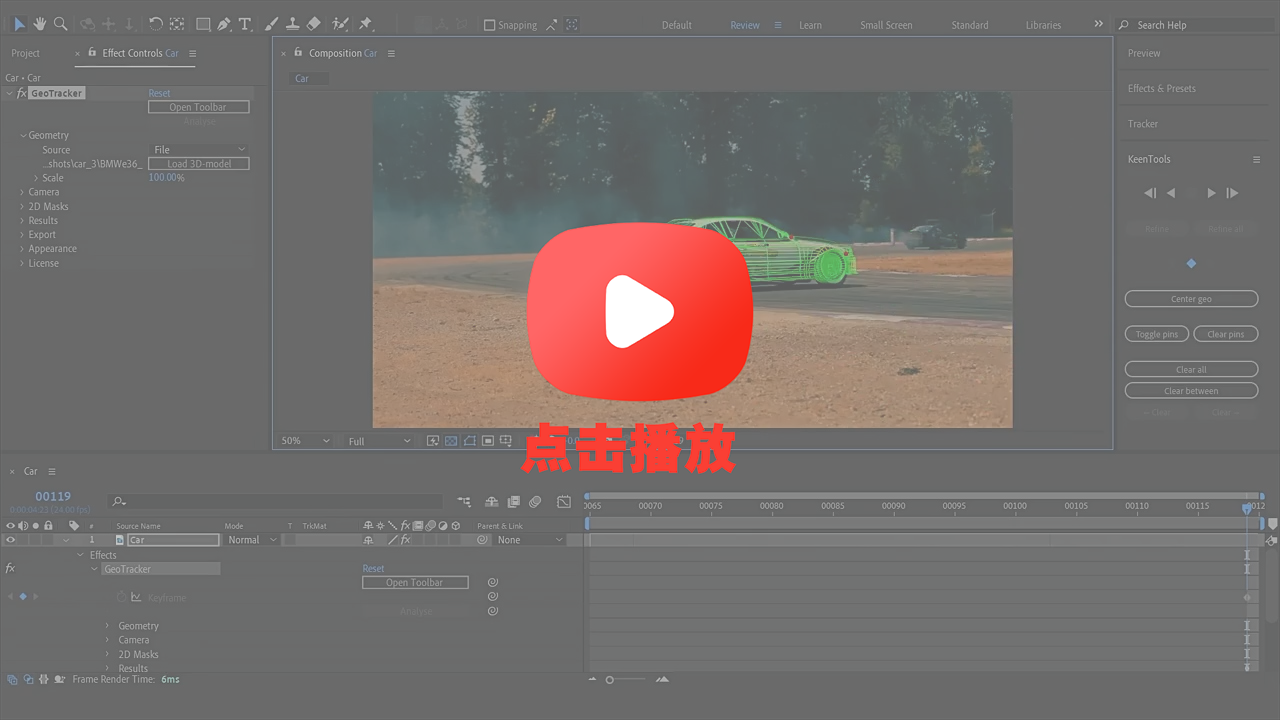Open the Composition Mini-Flowchart icon
The width and height of the screenshot is (1280, 720).
tap(465, 502)
